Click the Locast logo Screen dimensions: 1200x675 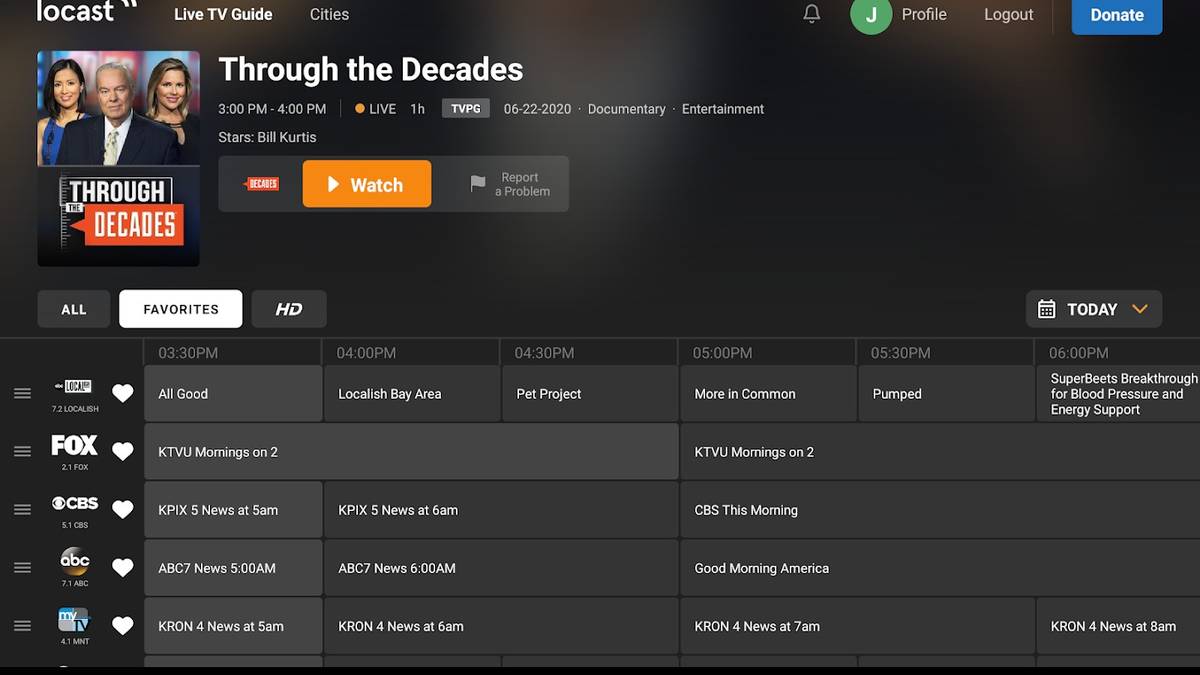click(87, 11)
